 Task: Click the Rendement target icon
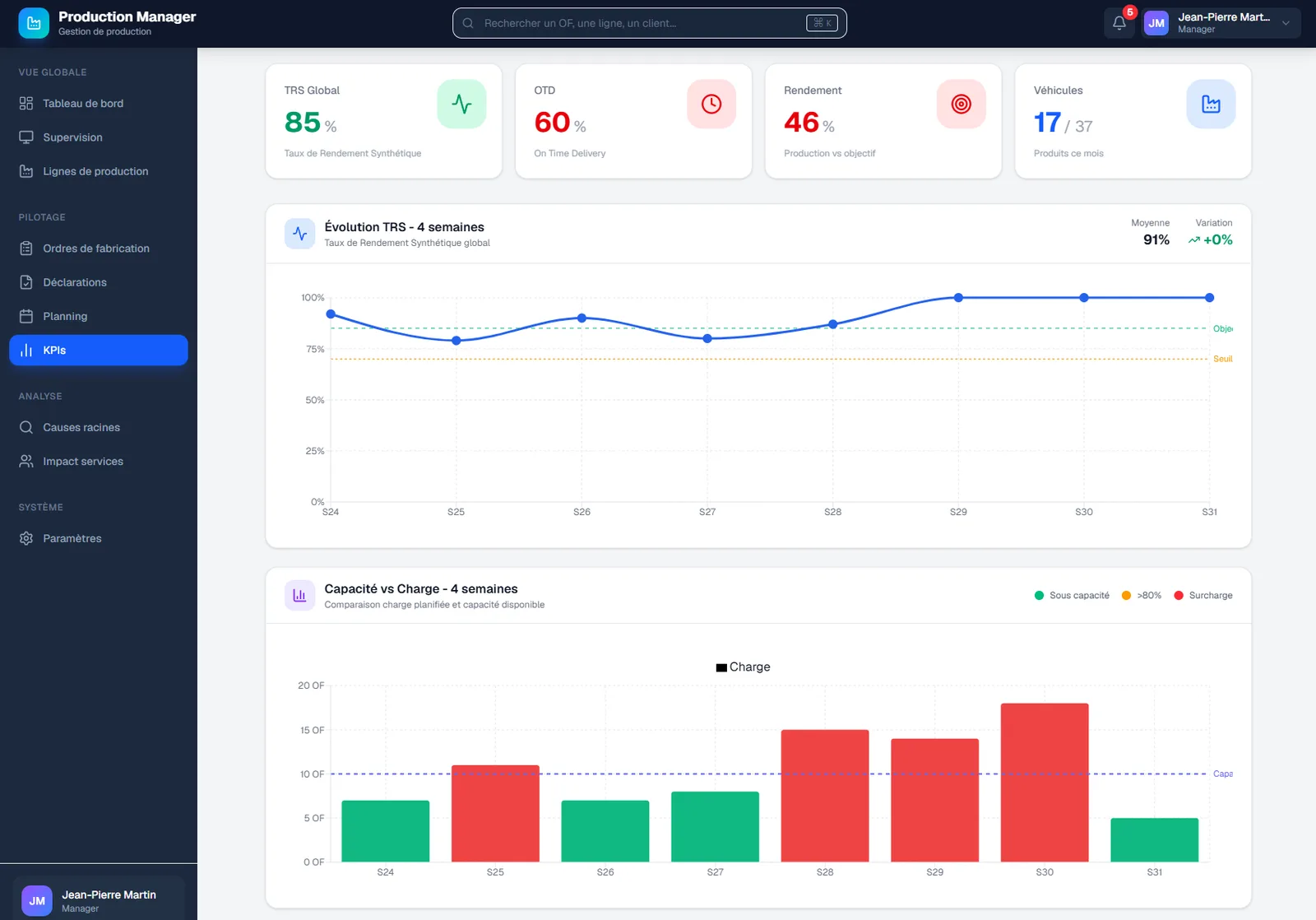pyautogui.click(x=962, y=104)
